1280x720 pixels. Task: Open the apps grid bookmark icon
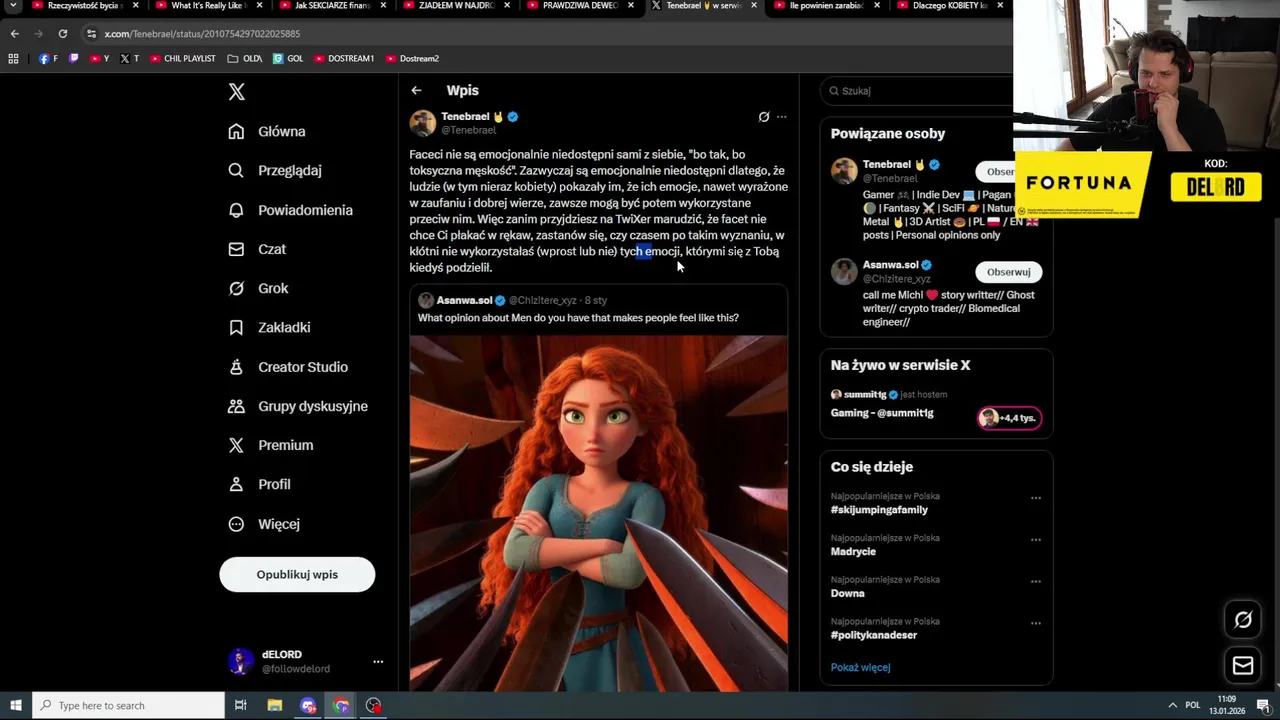pyautogui.click(x=13, y=59)
